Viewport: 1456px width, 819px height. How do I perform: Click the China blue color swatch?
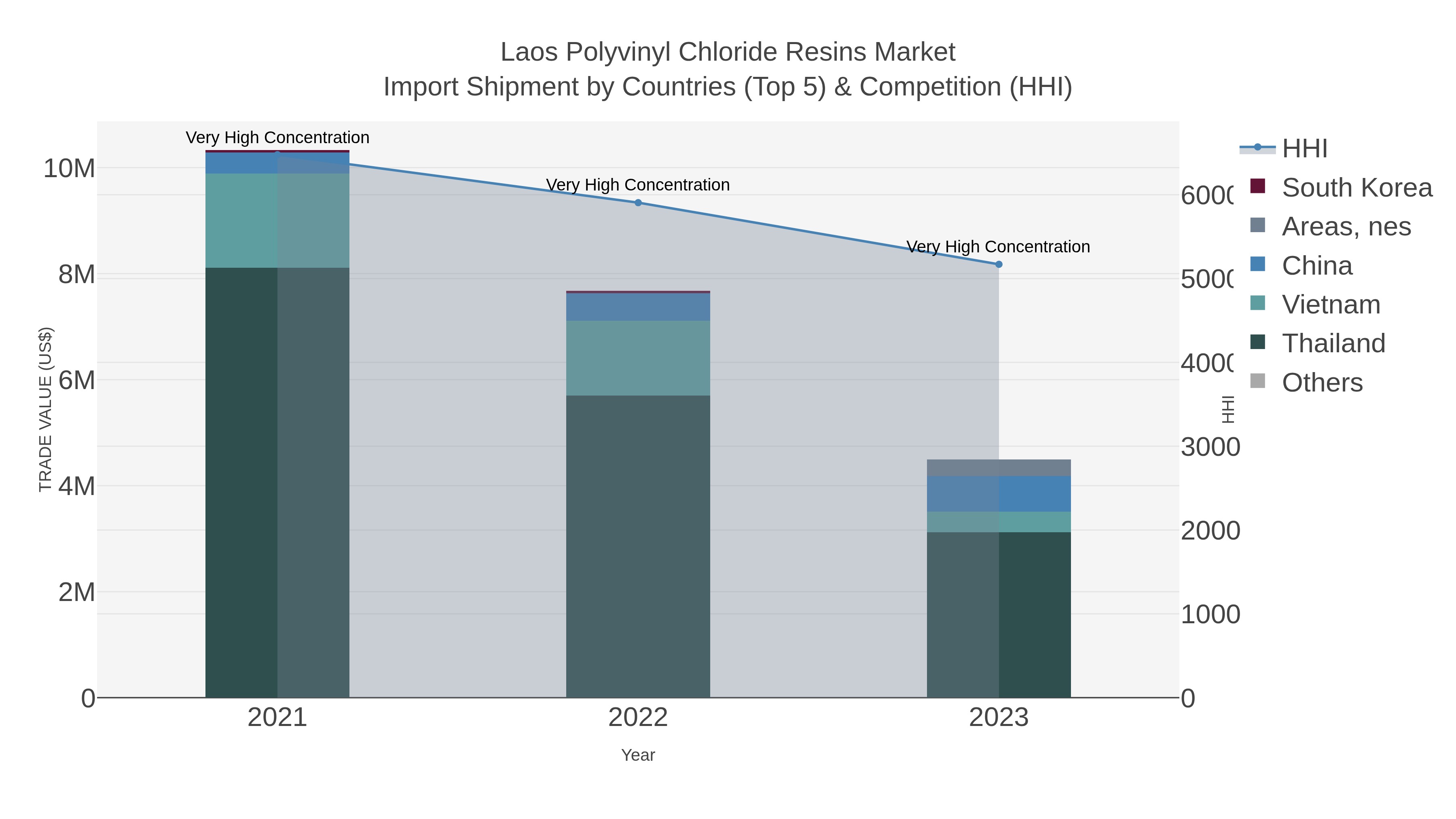1257,264
